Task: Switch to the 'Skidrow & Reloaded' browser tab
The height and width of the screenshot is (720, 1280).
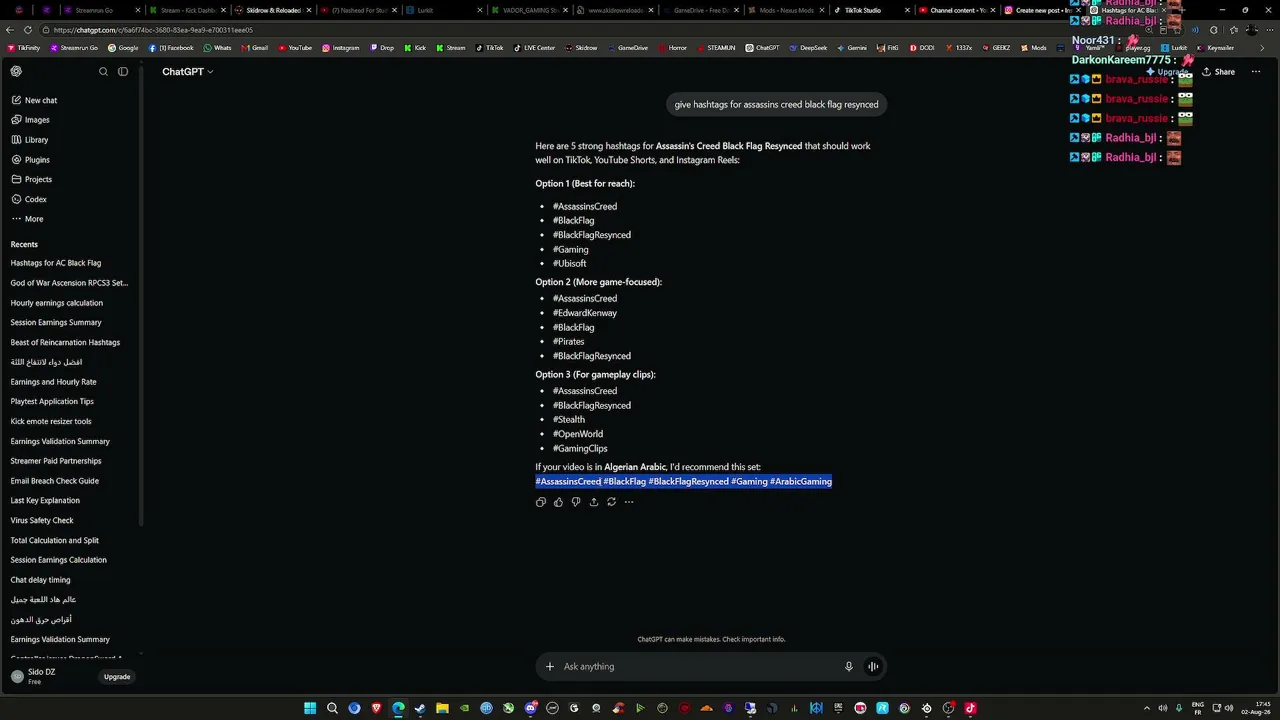Action: coord(272,10)
